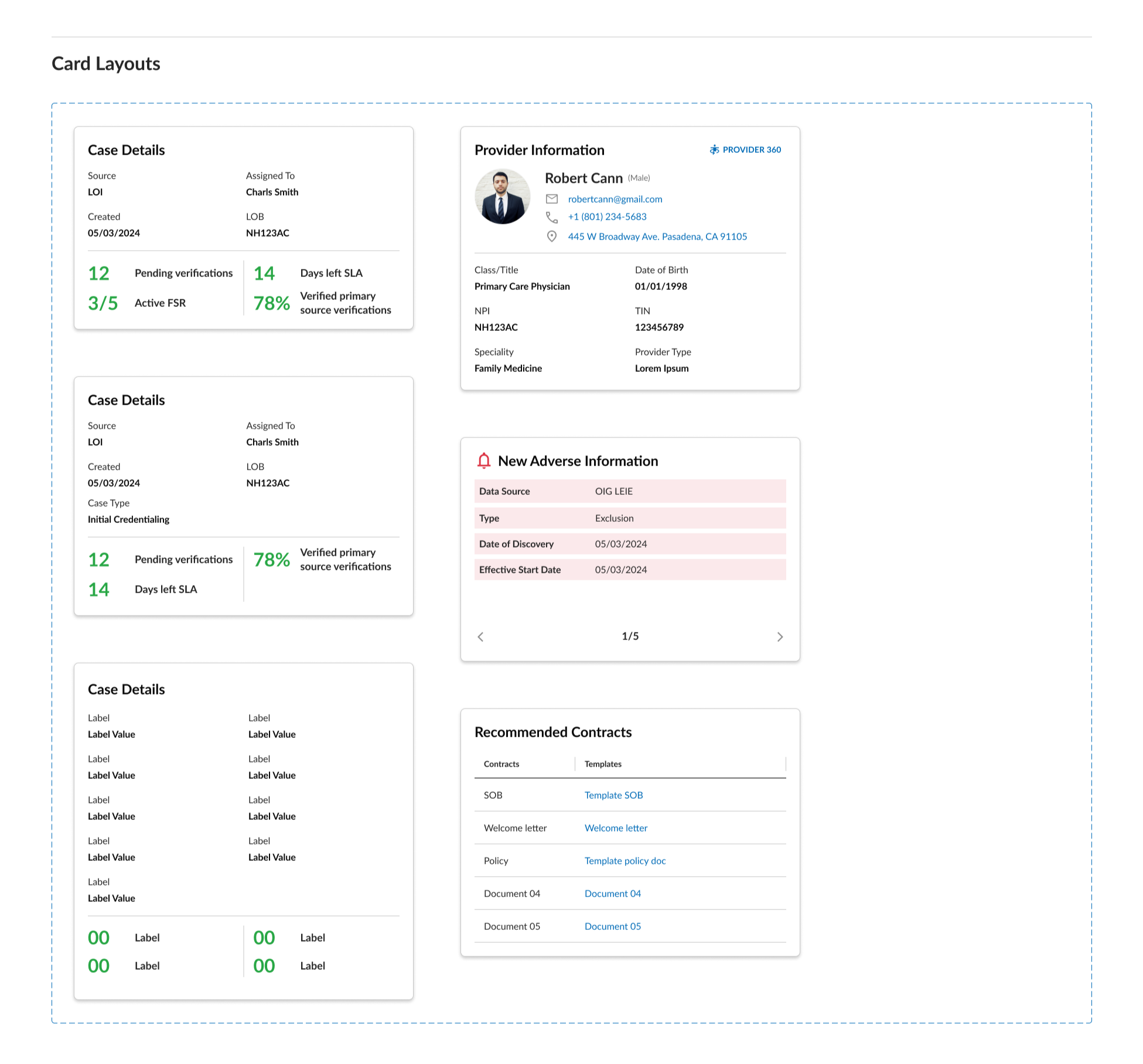Viewport: 1143px width, 1064px height.
Task: Click the email envelope icon
Action: (552, 199)
